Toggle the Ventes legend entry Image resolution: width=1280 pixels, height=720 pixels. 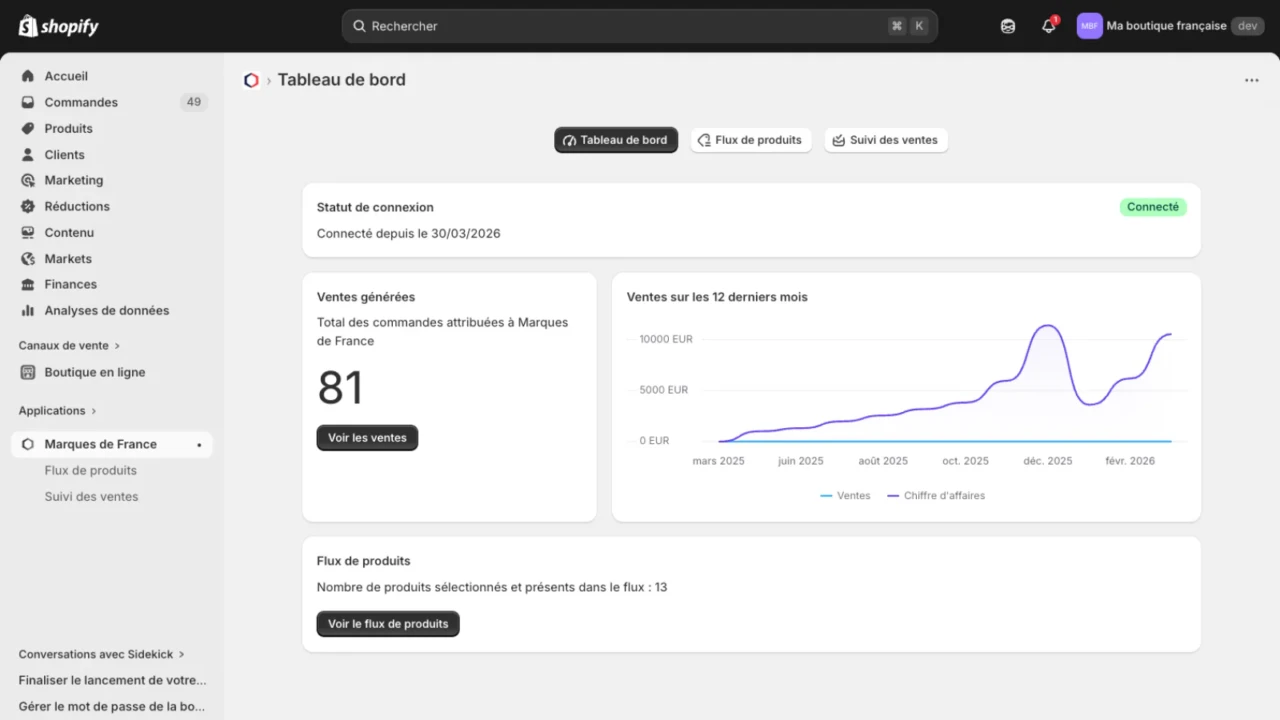[x=845, y=496]
